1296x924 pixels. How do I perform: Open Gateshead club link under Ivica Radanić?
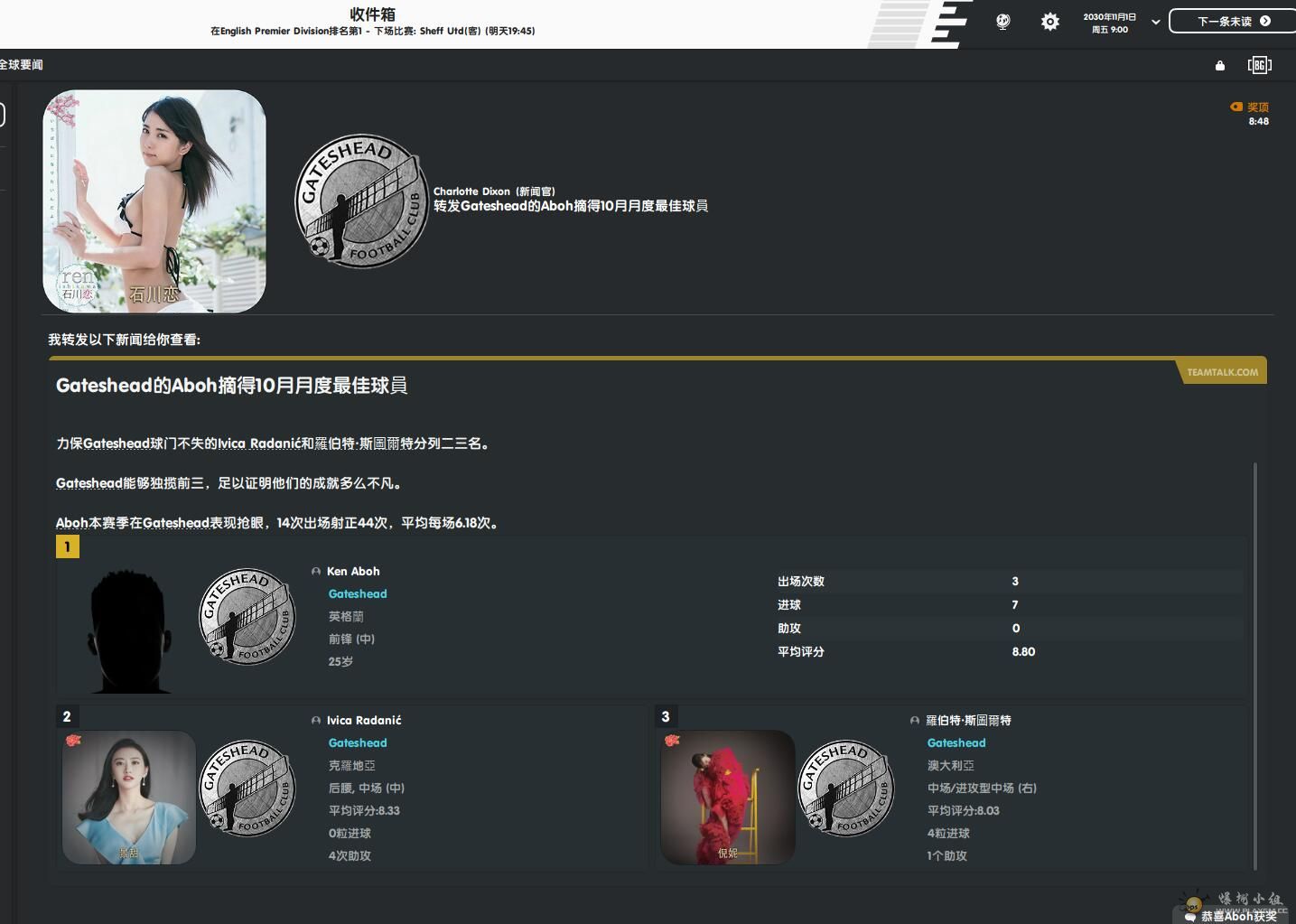coord(358,743)
